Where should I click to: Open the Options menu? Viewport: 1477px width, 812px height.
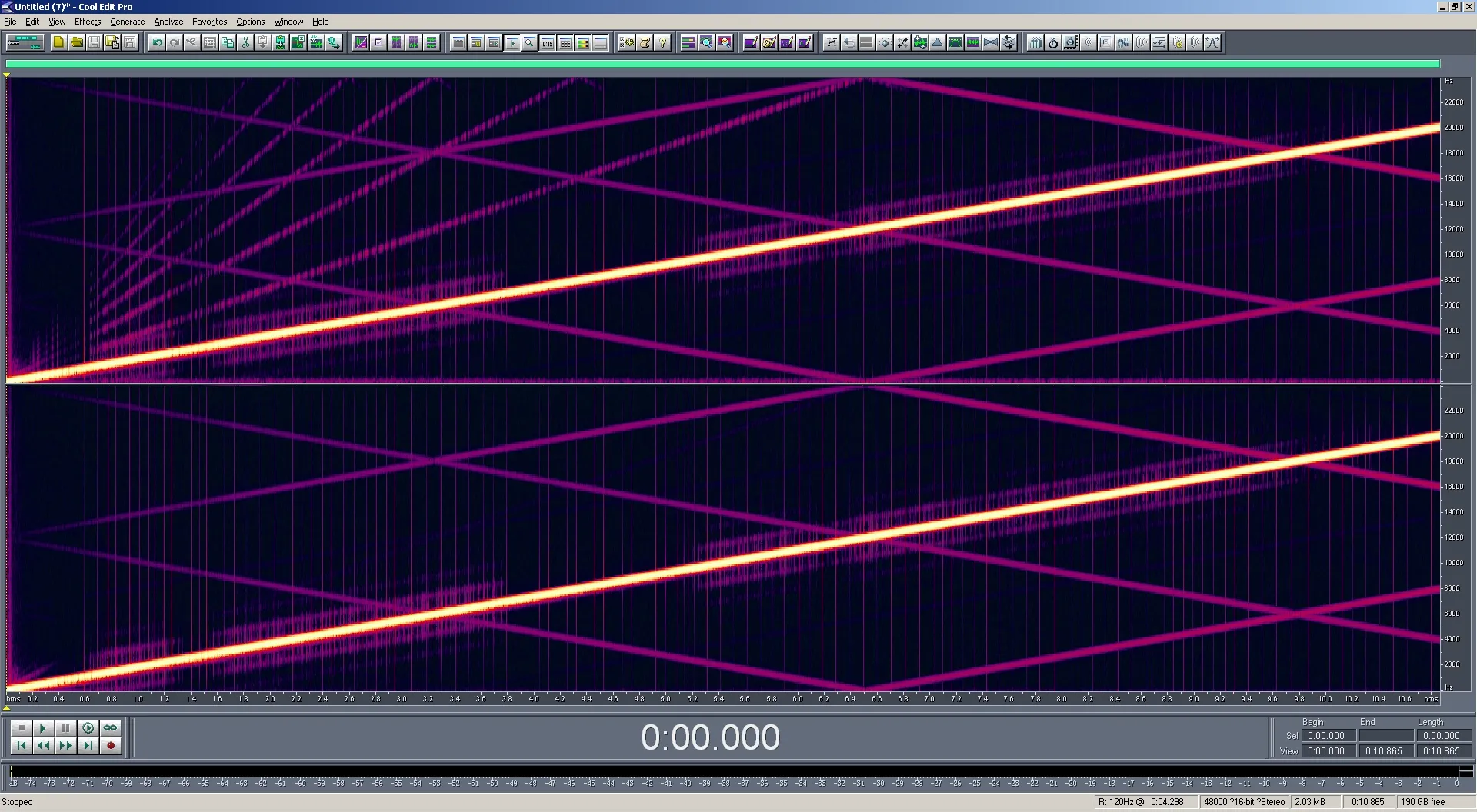click(250, 22)
